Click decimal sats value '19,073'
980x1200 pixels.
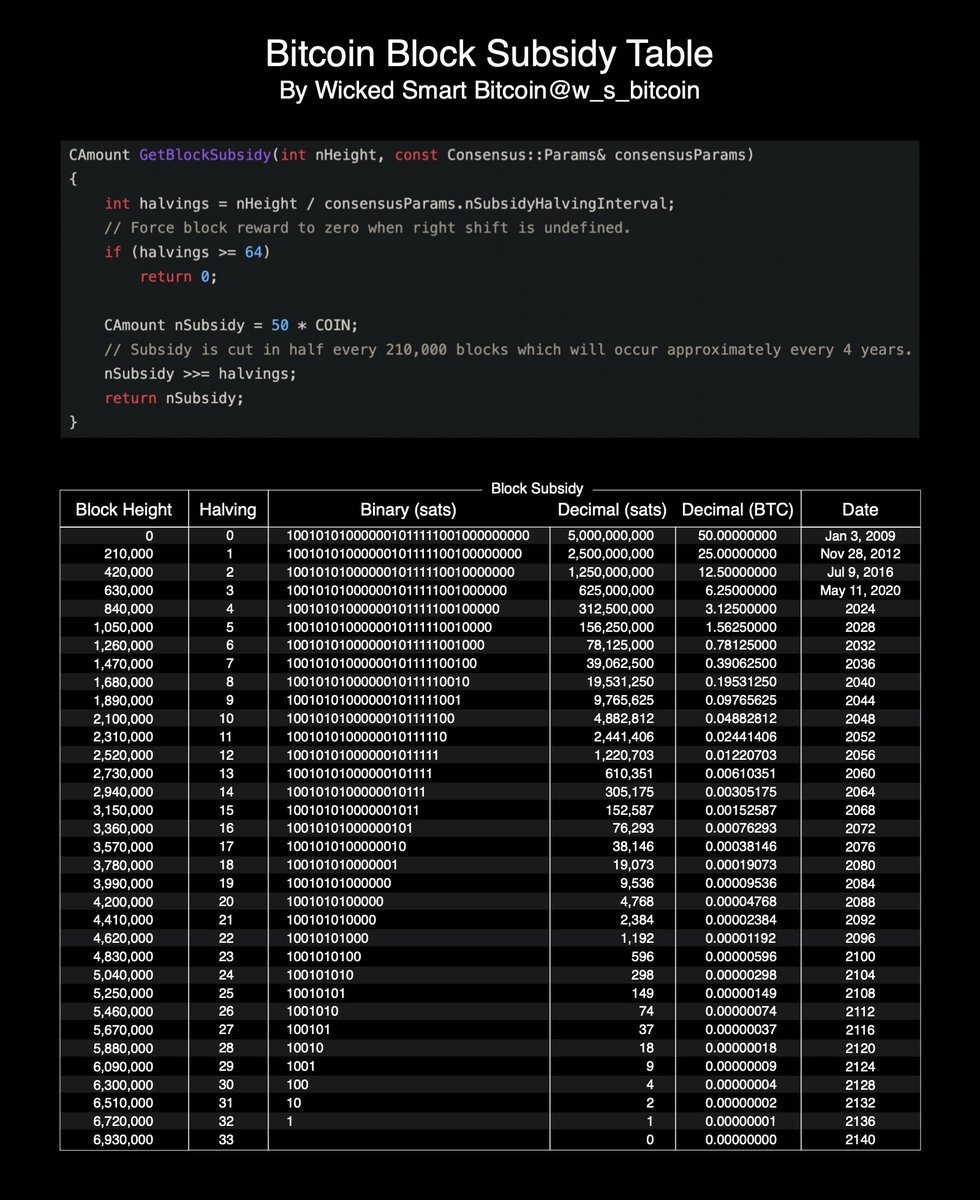coord(632,865)
